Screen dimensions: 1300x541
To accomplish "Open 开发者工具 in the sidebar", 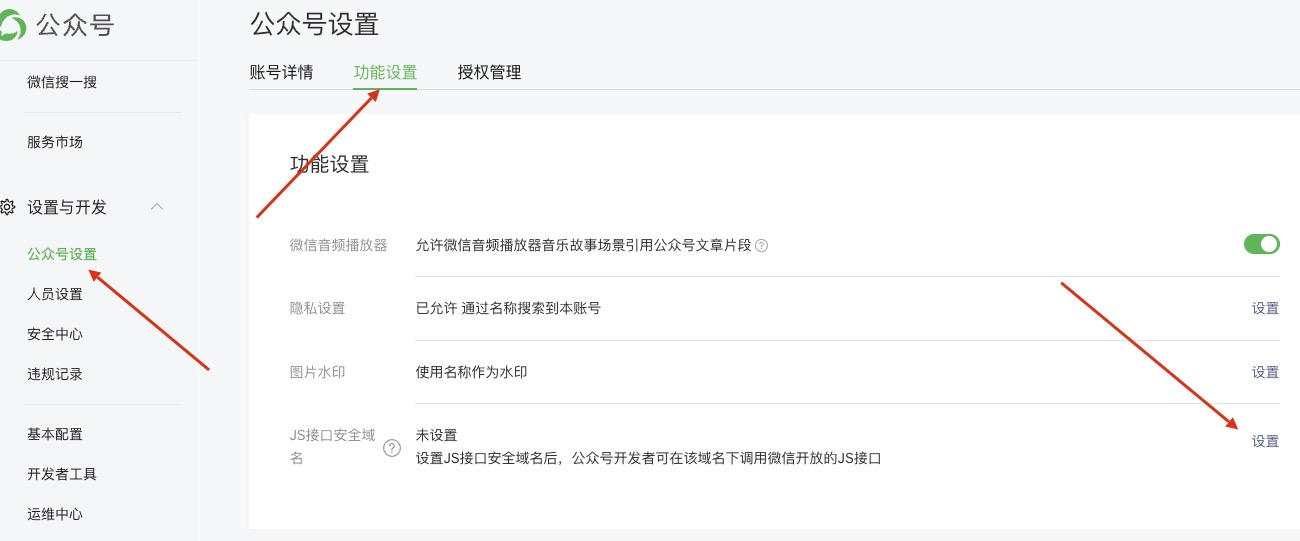I will [62, 474].
